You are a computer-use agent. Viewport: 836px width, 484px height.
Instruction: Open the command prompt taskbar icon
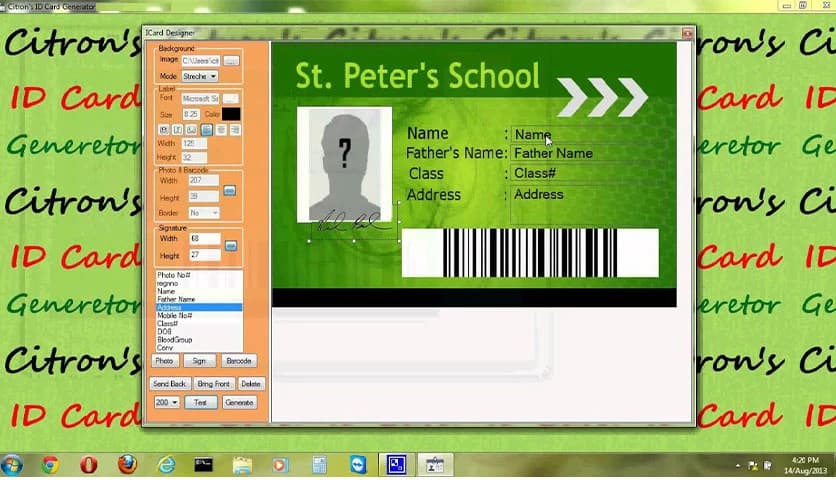point(204,465)
